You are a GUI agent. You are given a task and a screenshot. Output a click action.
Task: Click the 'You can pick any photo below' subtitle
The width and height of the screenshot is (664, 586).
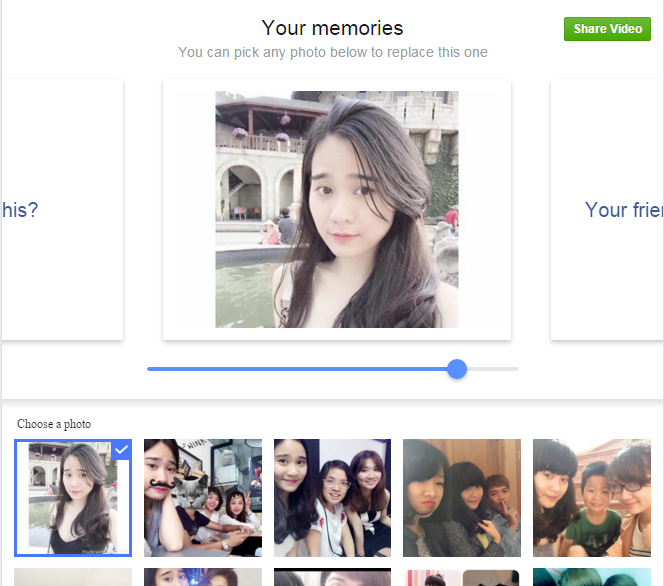pos(332,52)
